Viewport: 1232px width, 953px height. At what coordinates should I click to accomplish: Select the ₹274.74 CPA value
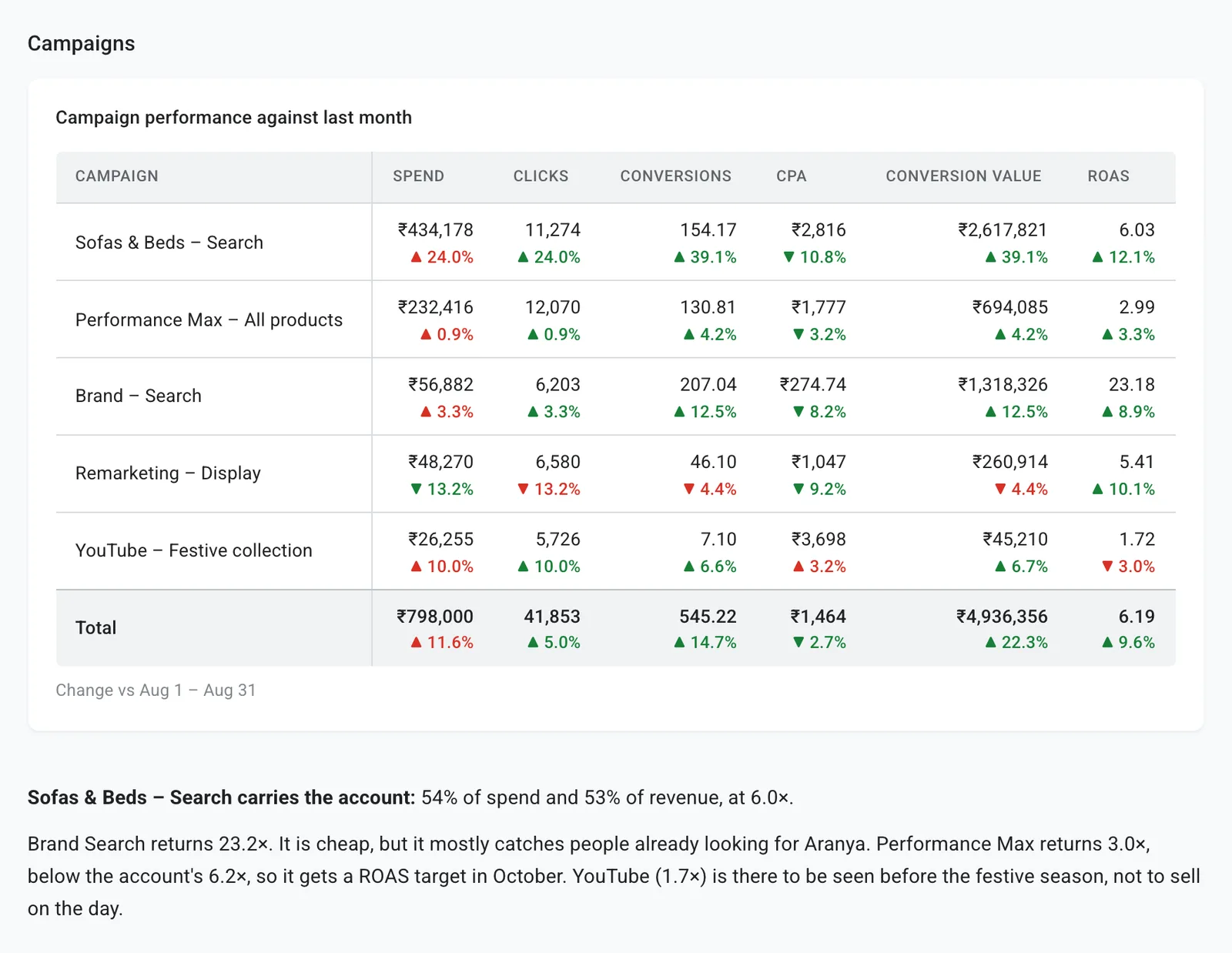click(812, 384)
